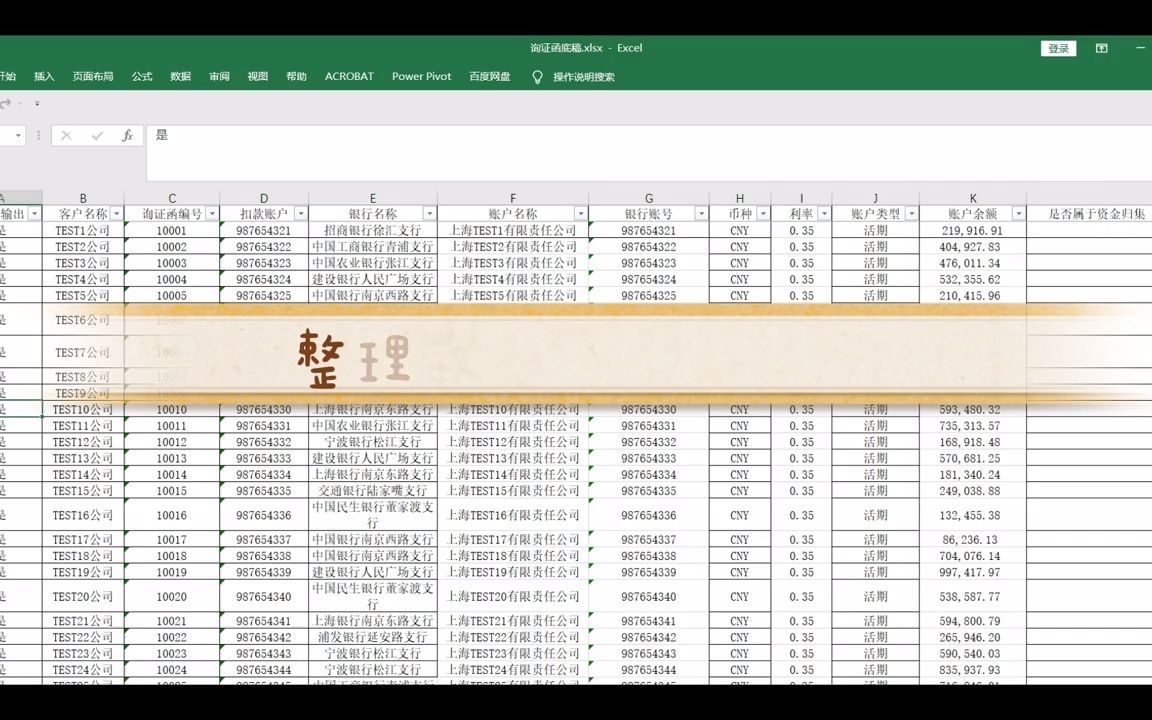Image resolution: width=1152 pixels, height=720 pixels.
Task: Select the 百度网盘 ribbon tab
Action: tap(489, 76)
